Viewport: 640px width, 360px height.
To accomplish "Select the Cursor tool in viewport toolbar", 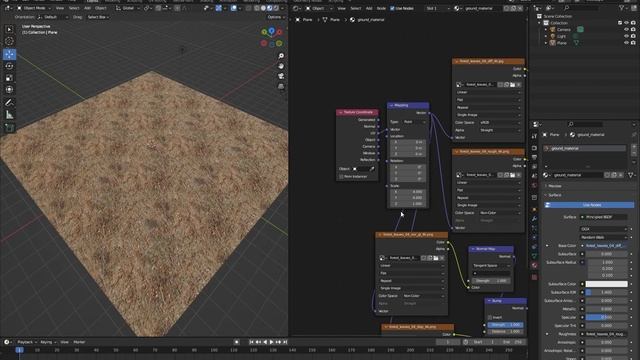I will point(9,41).
